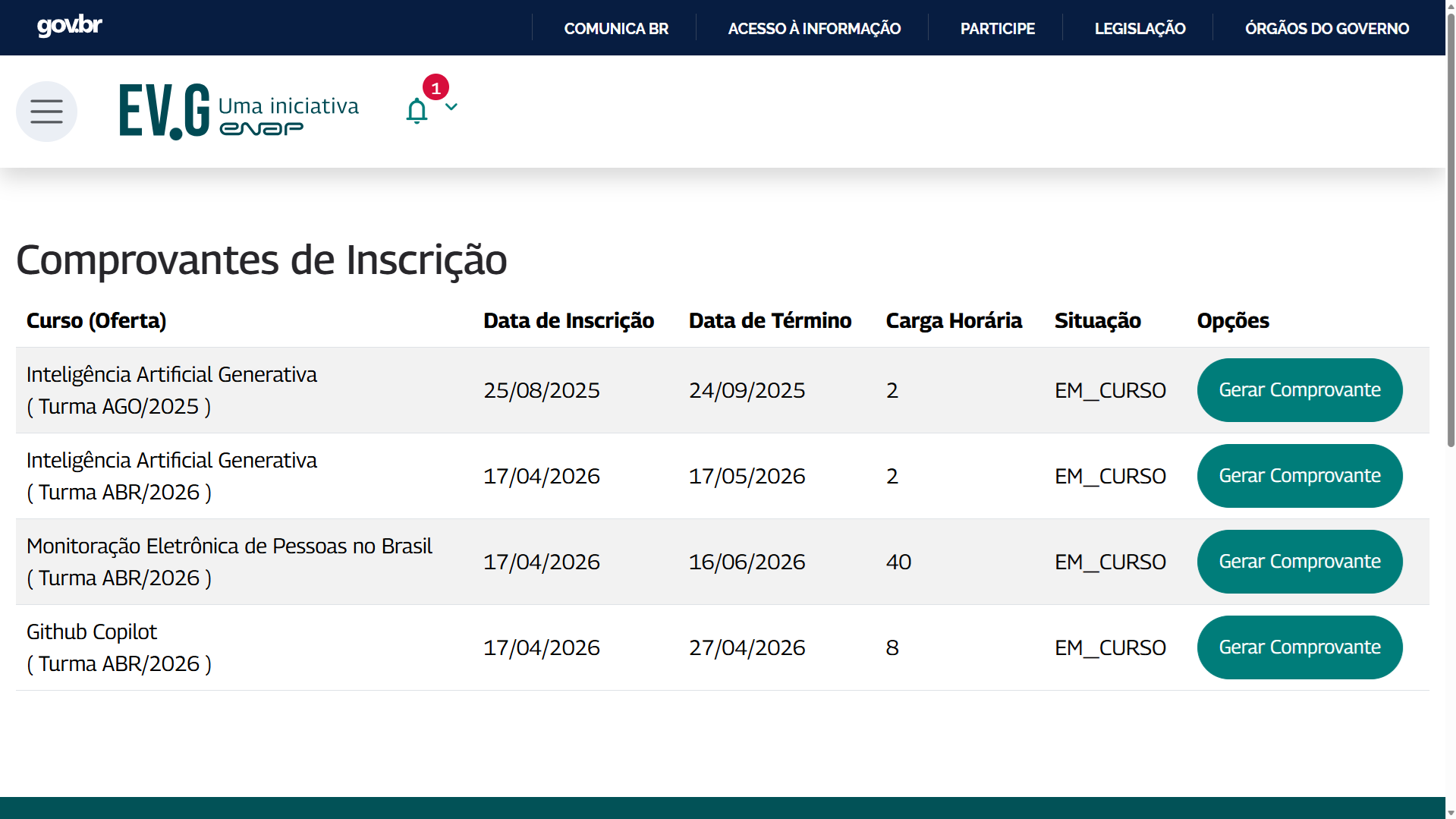This screenshot has height=819, width=1456.
Task: Click the Situação column header
Action: (1097, 321)
